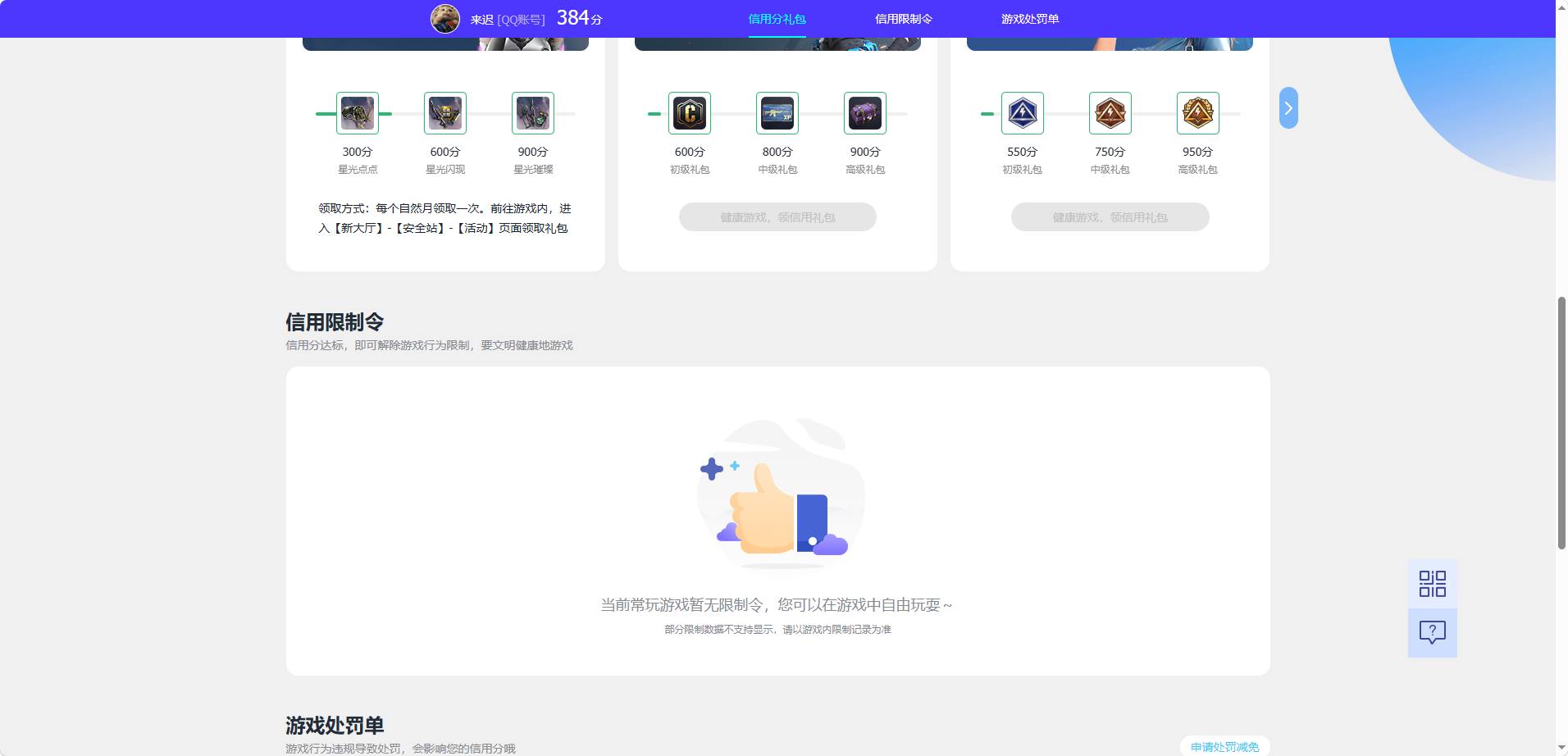Switch to the 信用分礼包 tab
Screen dimensions: 1568x756
[777, 19]
